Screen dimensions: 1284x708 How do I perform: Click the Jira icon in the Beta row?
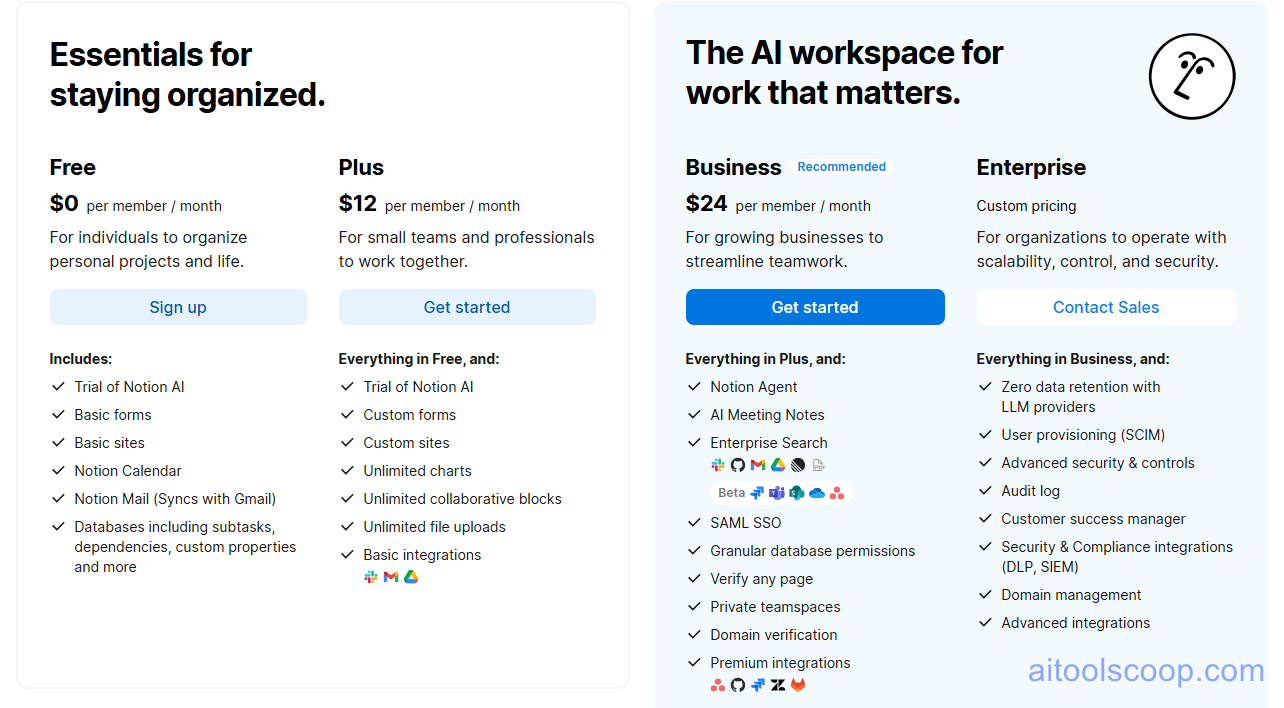(758, 492)
